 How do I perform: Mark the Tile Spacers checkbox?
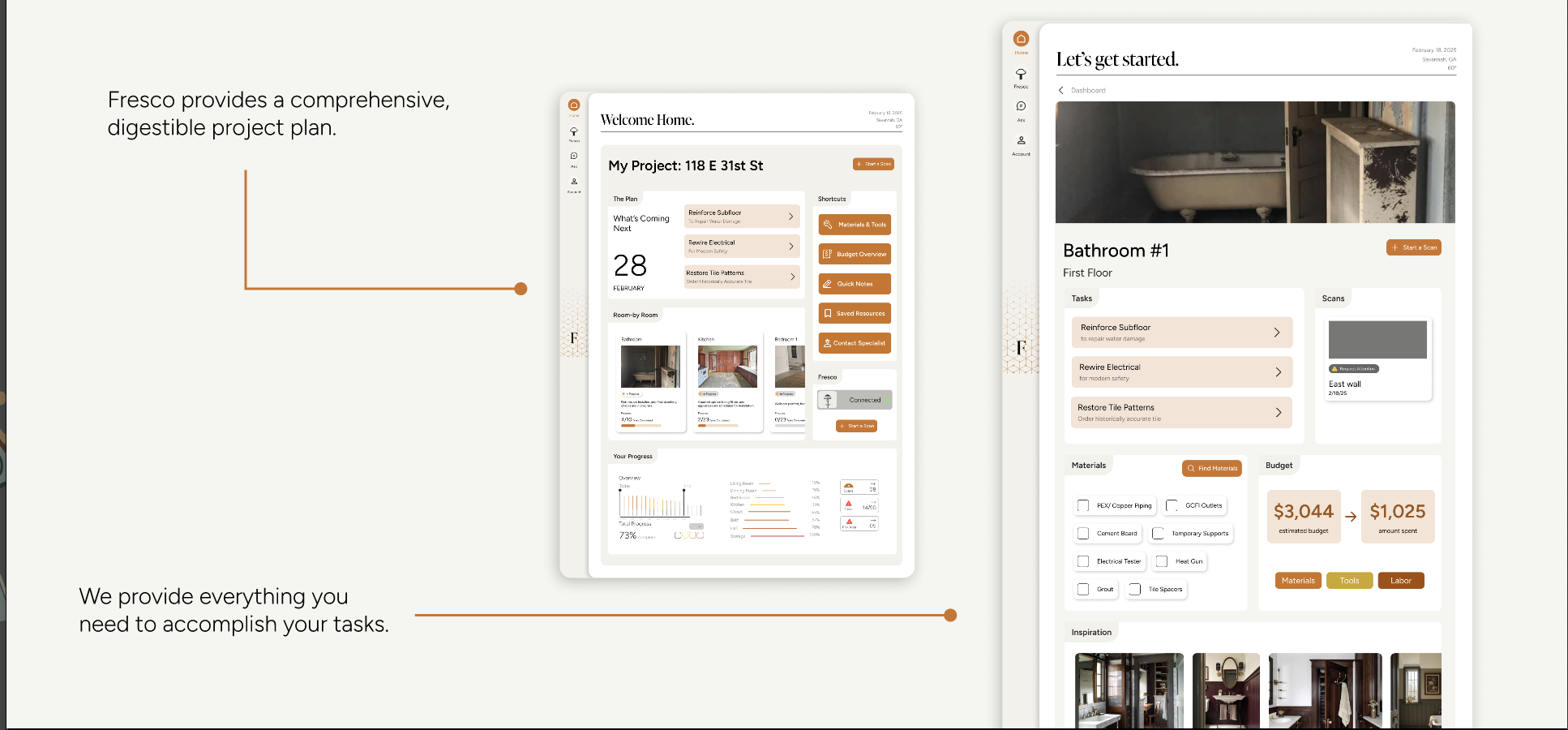pos(1135,590)
